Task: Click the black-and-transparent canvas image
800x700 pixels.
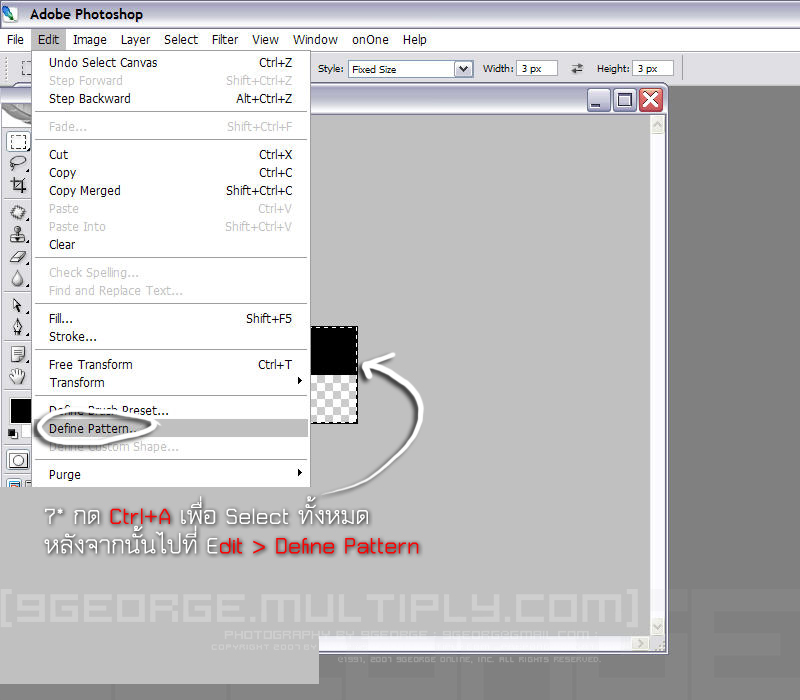Action: (334, 375)
